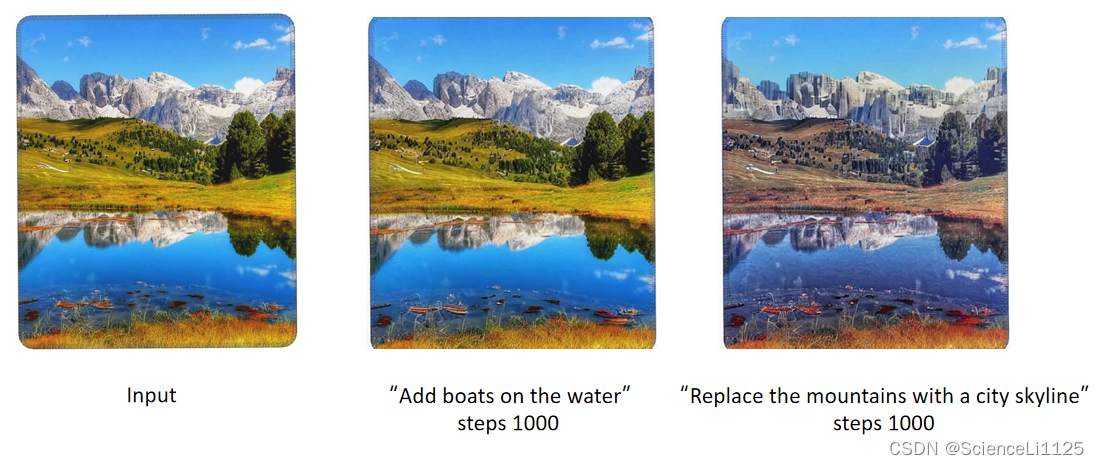Click "steps 1000" under the boats image
Screen dimensions: 1099x465
pyautogui.click(x=507, y=424)
